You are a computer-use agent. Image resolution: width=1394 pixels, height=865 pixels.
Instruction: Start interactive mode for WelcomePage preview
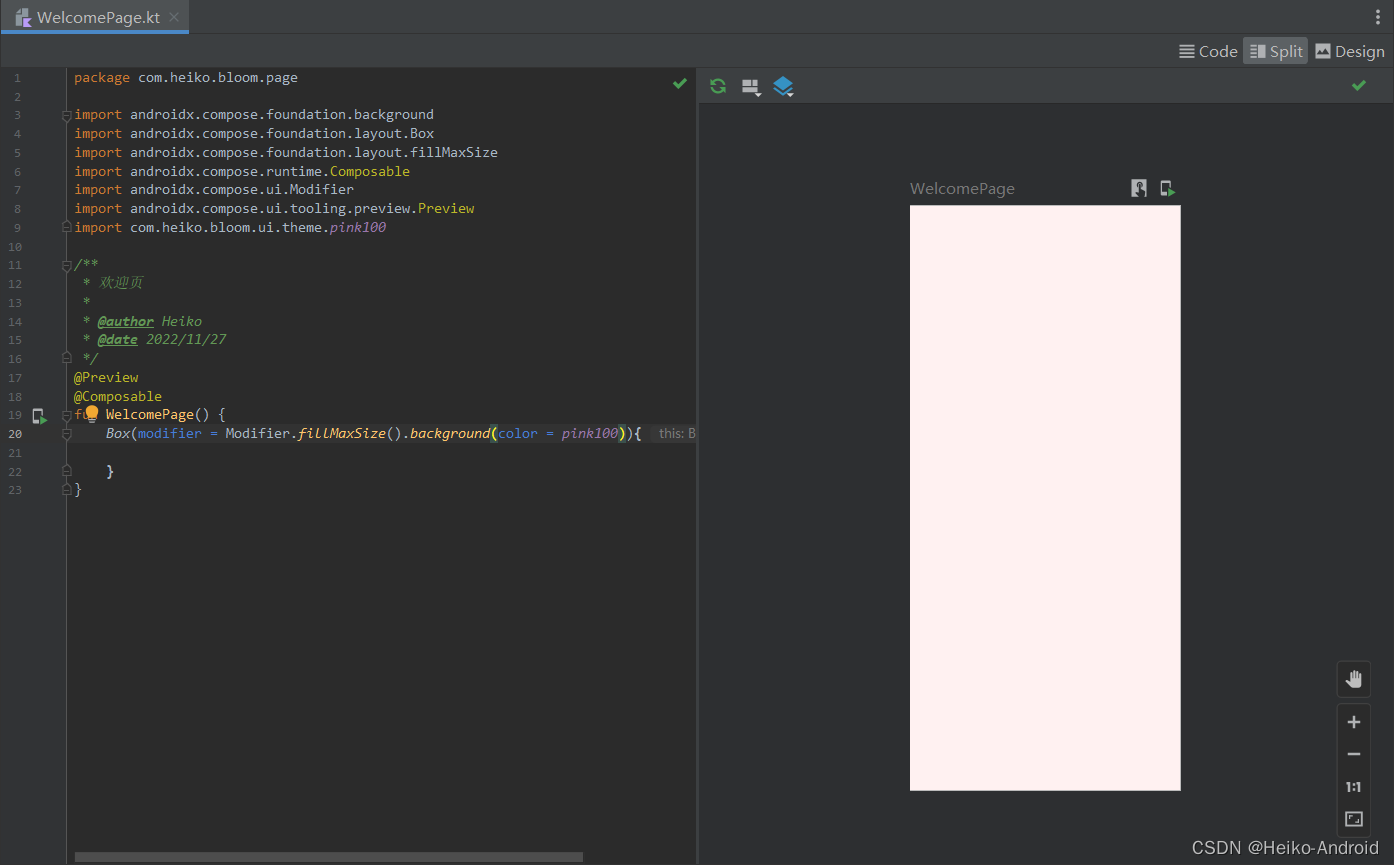(x=1138, y=188)
